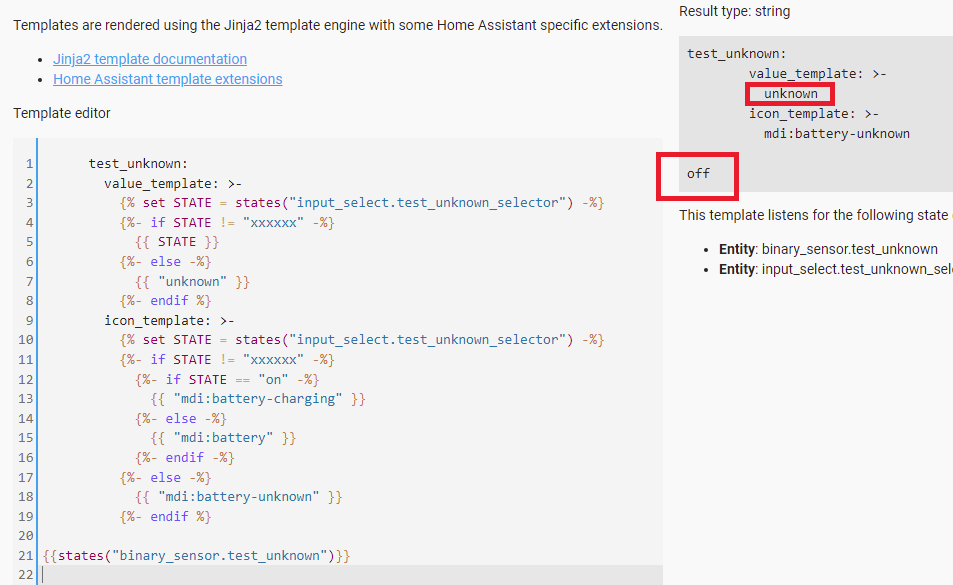953x585 pixels.
Task: Click the states binary_sensor.test_unknown line
Action: [x=196, y=555]
